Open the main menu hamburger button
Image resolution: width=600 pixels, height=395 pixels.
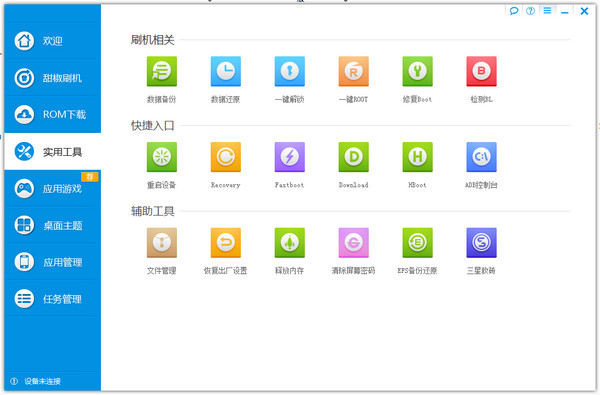pos(547,11)
